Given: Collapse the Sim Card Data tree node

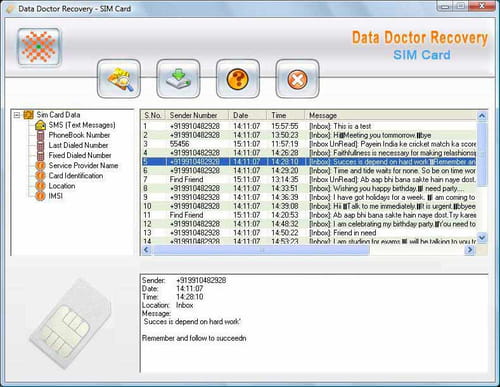Looking at the screenshot, I should 17,115.
